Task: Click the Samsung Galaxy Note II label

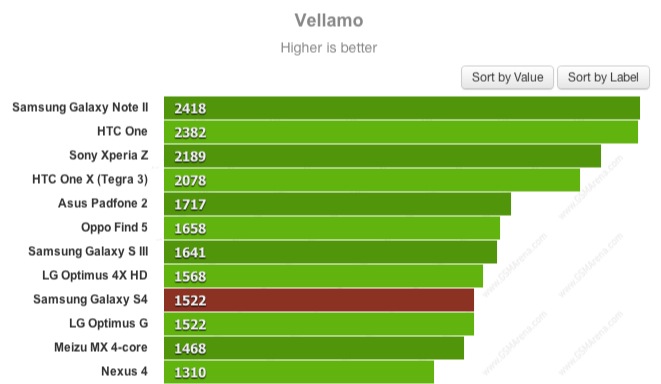Action: [80, 107]
